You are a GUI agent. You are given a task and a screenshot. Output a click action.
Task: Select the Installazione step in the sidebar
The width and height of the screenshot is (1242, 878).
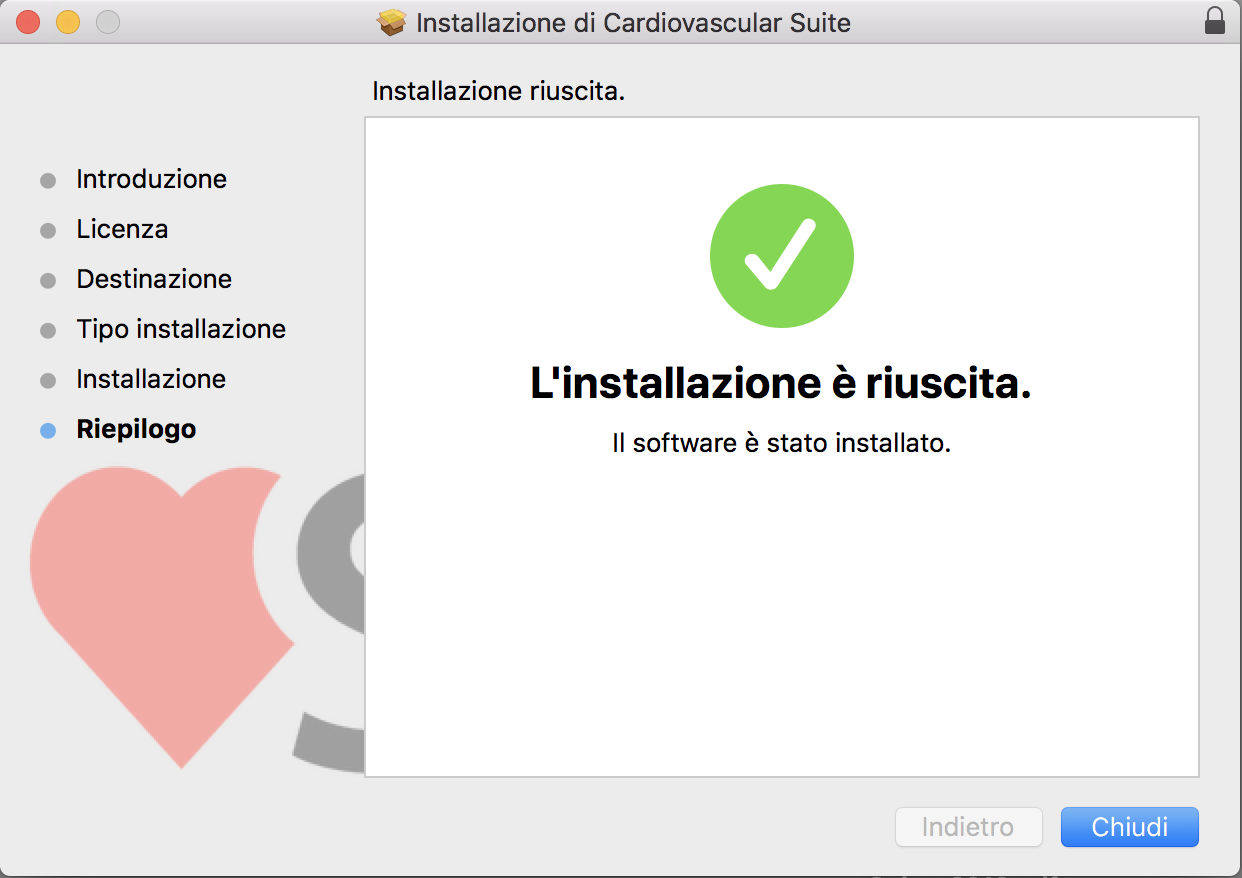151,379
